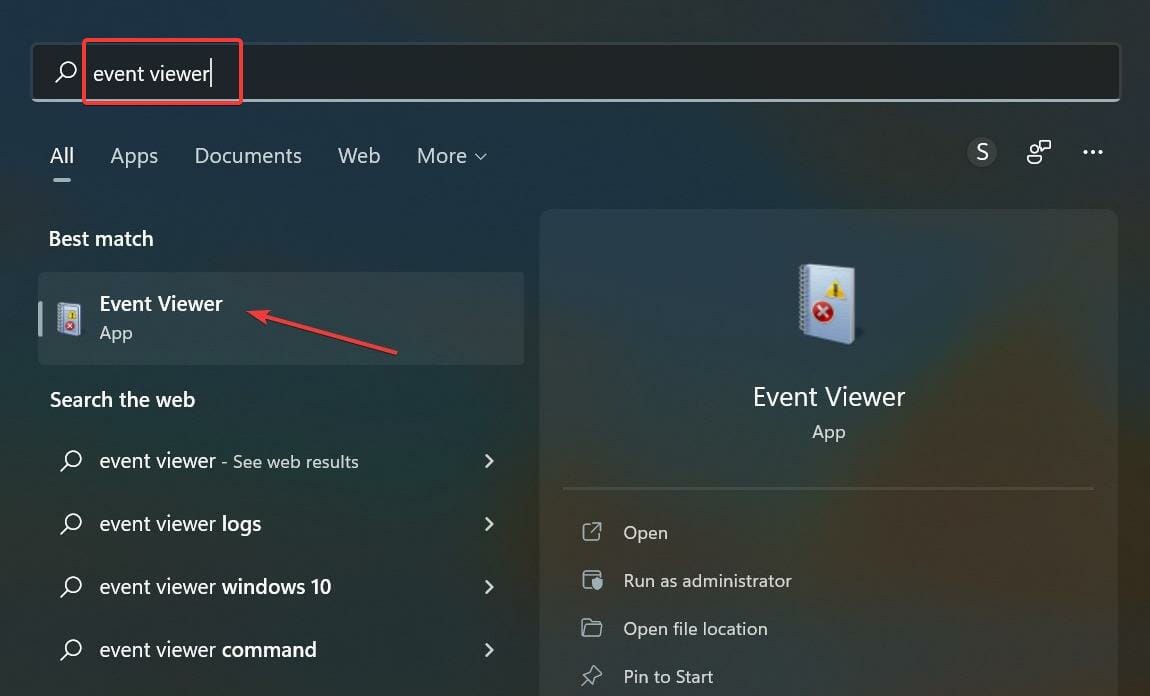Viewport: 1150px width, 696px height.
Task: Expand the More dropdown
Action: click(452, 155)
